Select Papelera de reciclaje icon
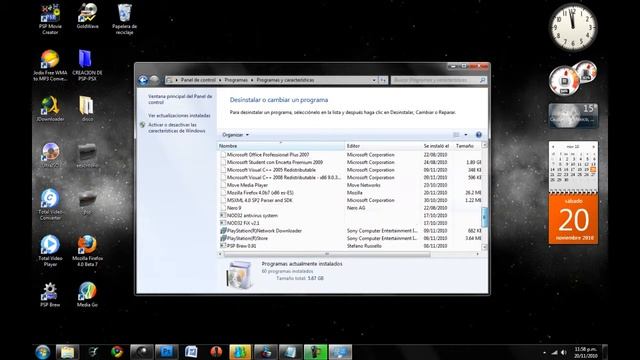The width and height of the screenshot is (640, 360). tap(124, 19)
